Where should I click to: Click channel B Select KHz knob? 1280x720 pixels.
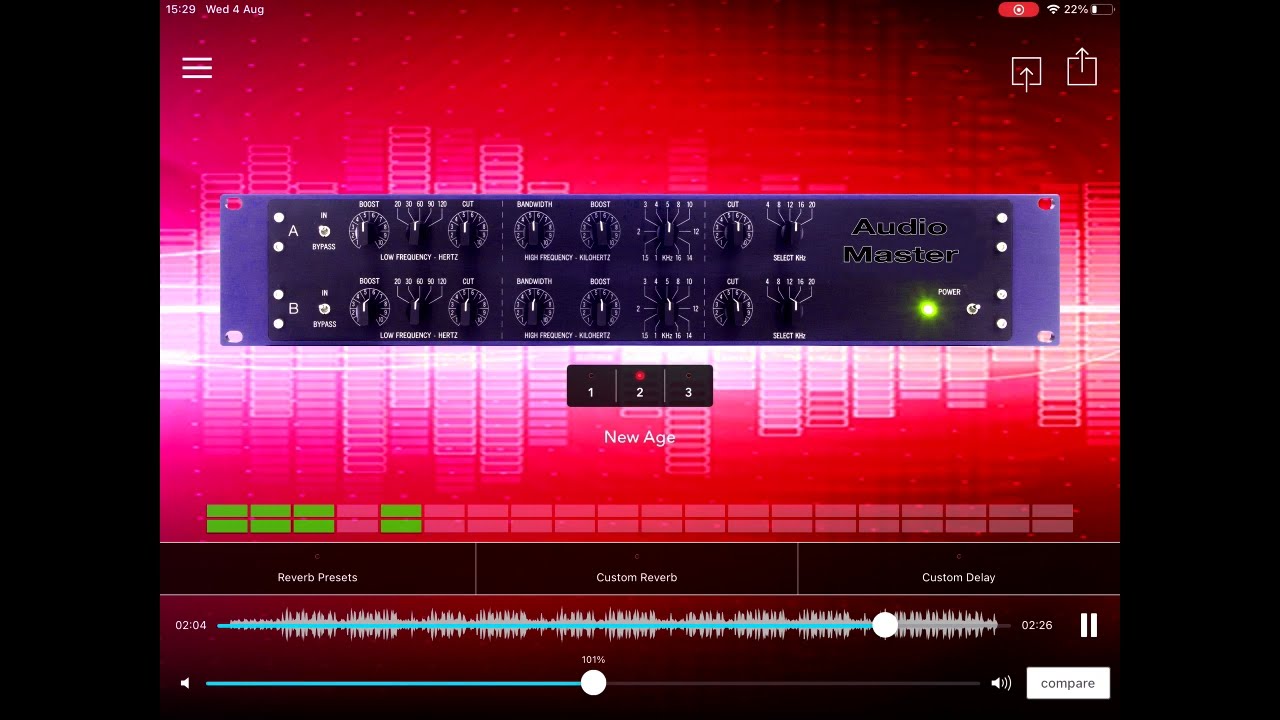[x=790, y=308]
